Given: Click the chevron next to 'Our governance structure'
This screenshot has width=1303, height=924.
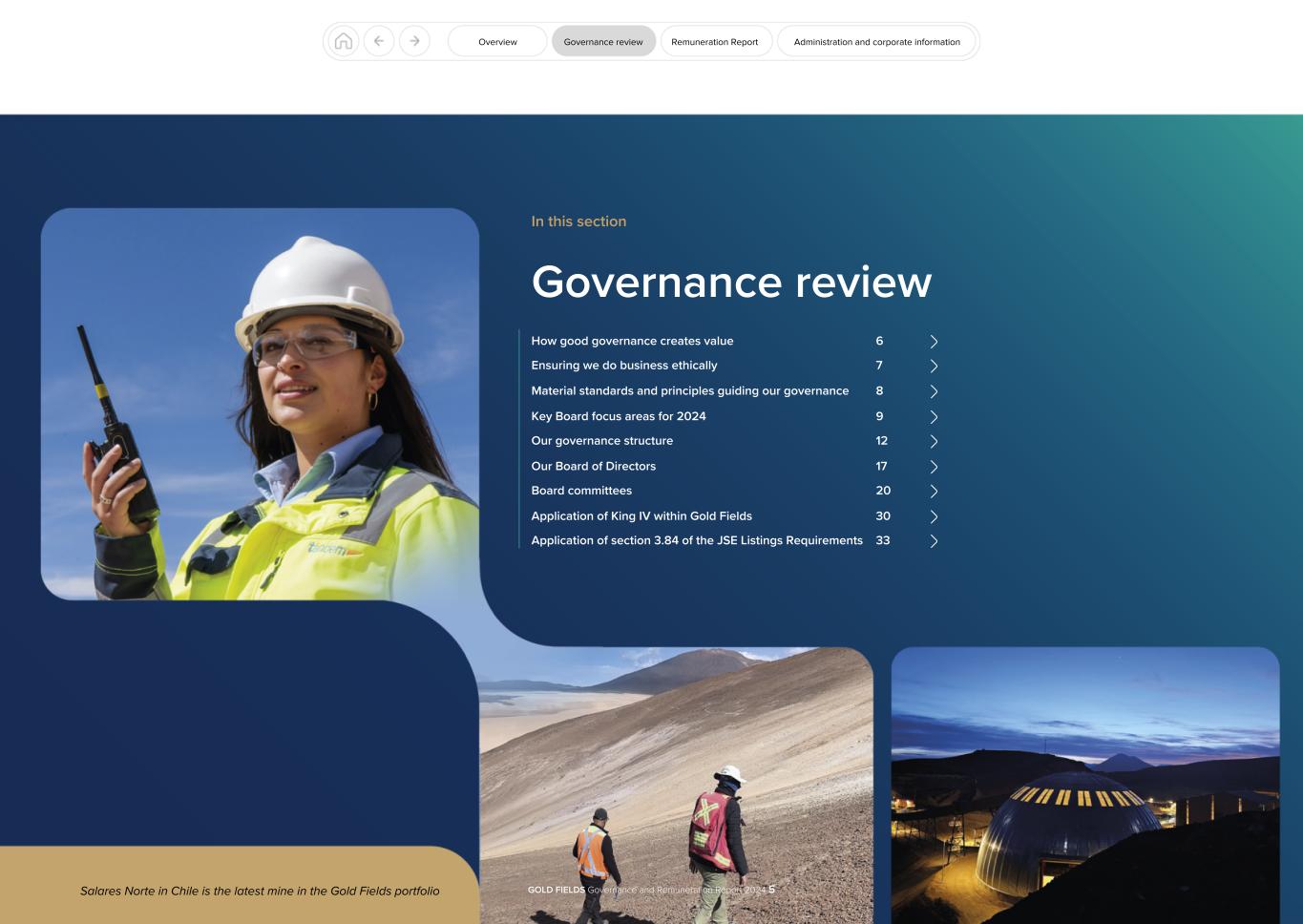Looking at the screenshot, I should (x=933, y=441).
